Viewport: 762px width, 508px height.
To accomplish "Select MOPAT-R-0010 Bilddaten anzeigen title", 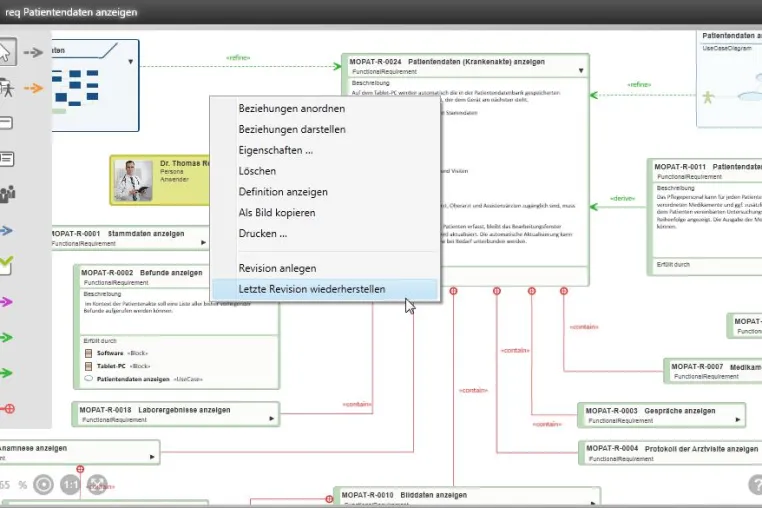I will click(404, 495).
